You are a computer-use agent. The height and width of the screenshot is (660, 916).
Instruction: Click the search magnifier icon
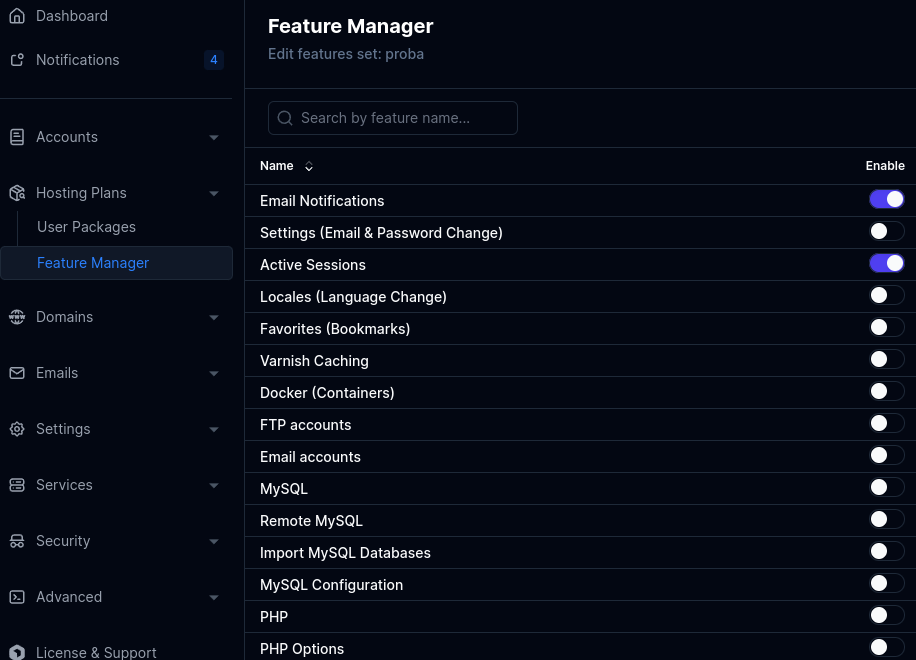tap(285, 118)
